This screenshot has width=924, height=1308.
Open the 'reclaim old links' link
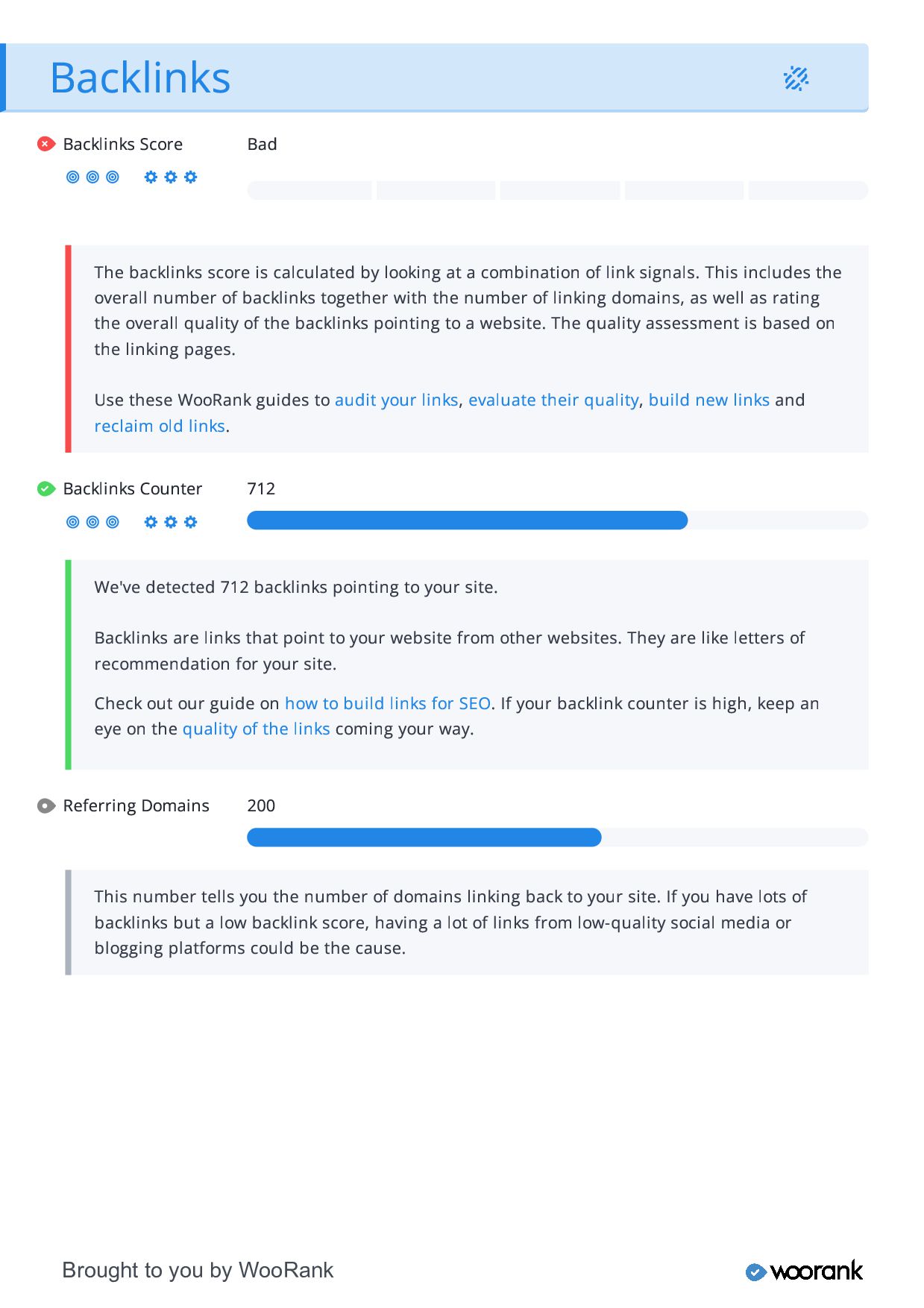pos(160,426)
